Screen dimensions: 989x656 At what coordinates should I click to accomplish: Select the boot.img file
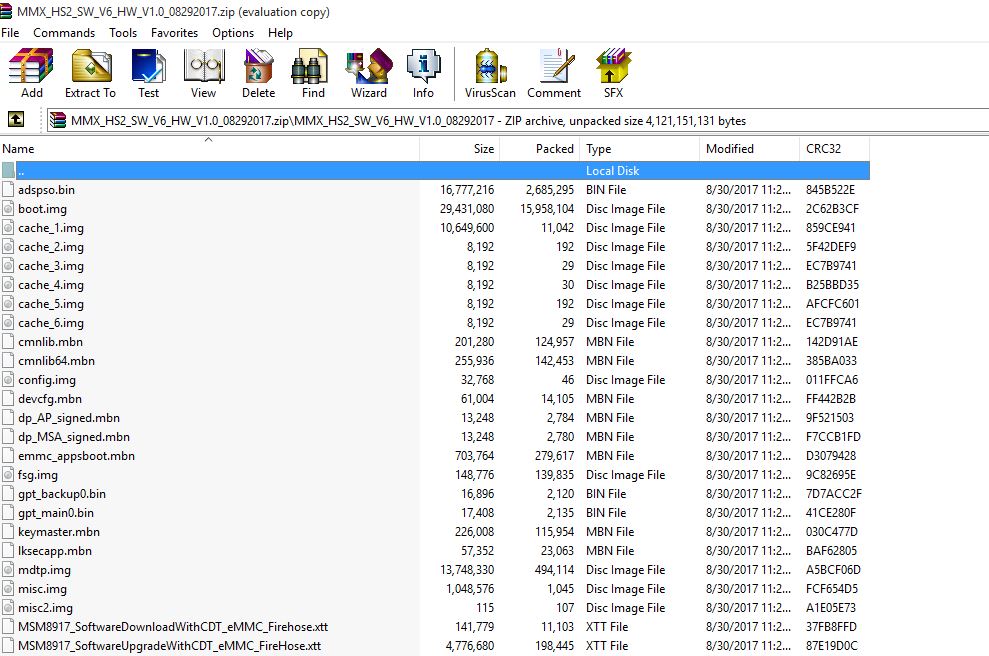click(42, 208)
